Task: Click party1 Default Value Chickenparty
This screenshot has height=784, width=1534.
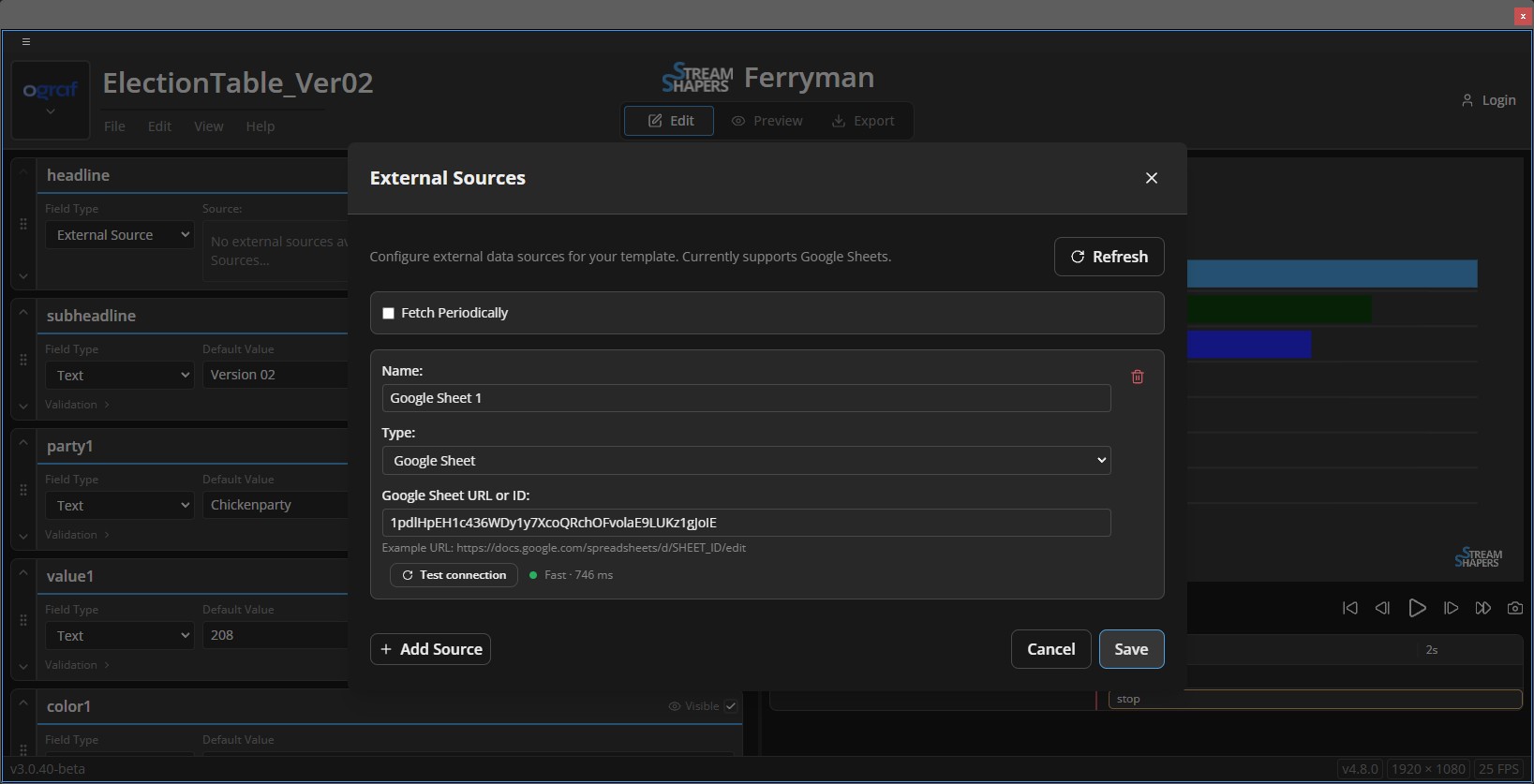Action: 275,505
